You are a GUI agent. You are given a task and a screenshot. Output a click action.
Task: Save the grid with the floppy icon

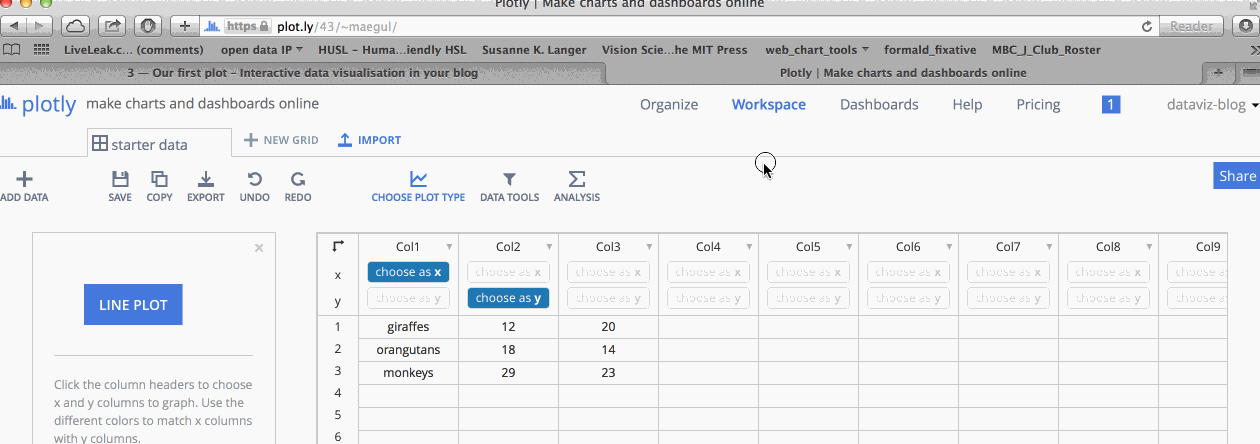[120, 179]
